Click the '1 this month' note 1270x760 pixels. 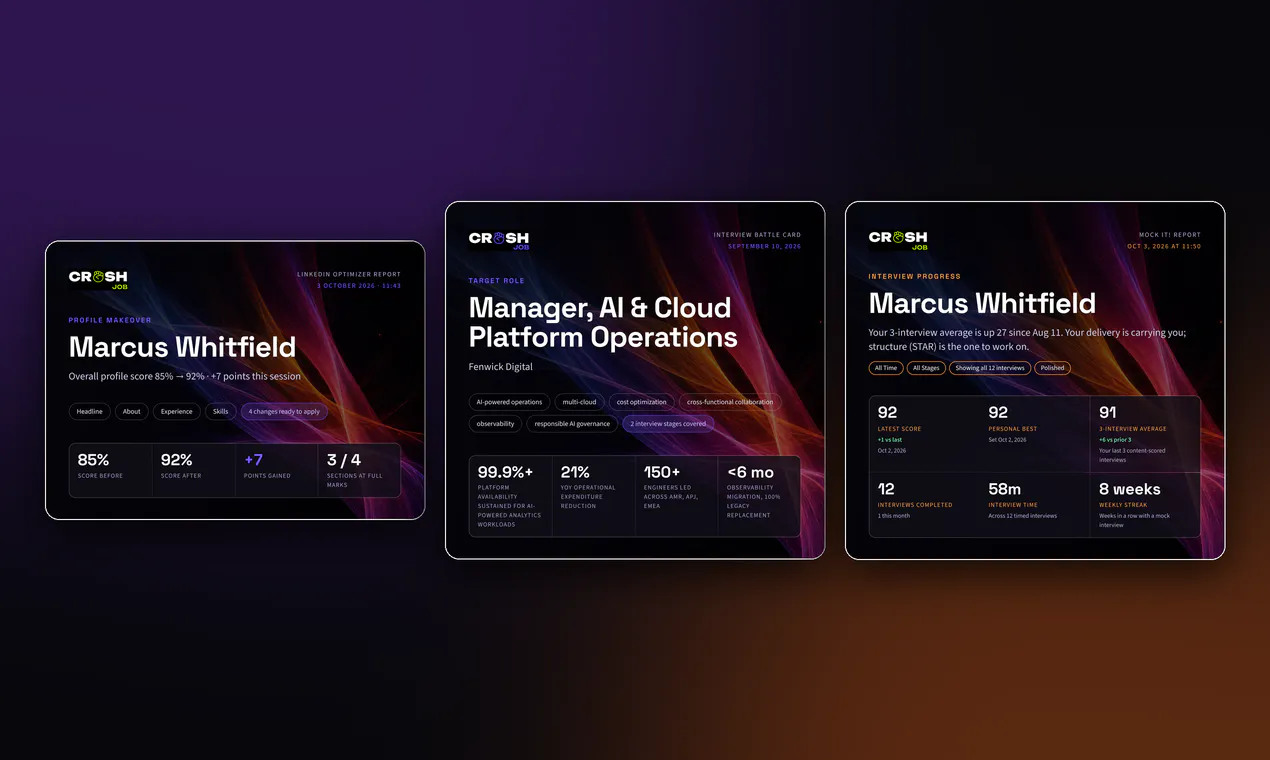(892, 516)
